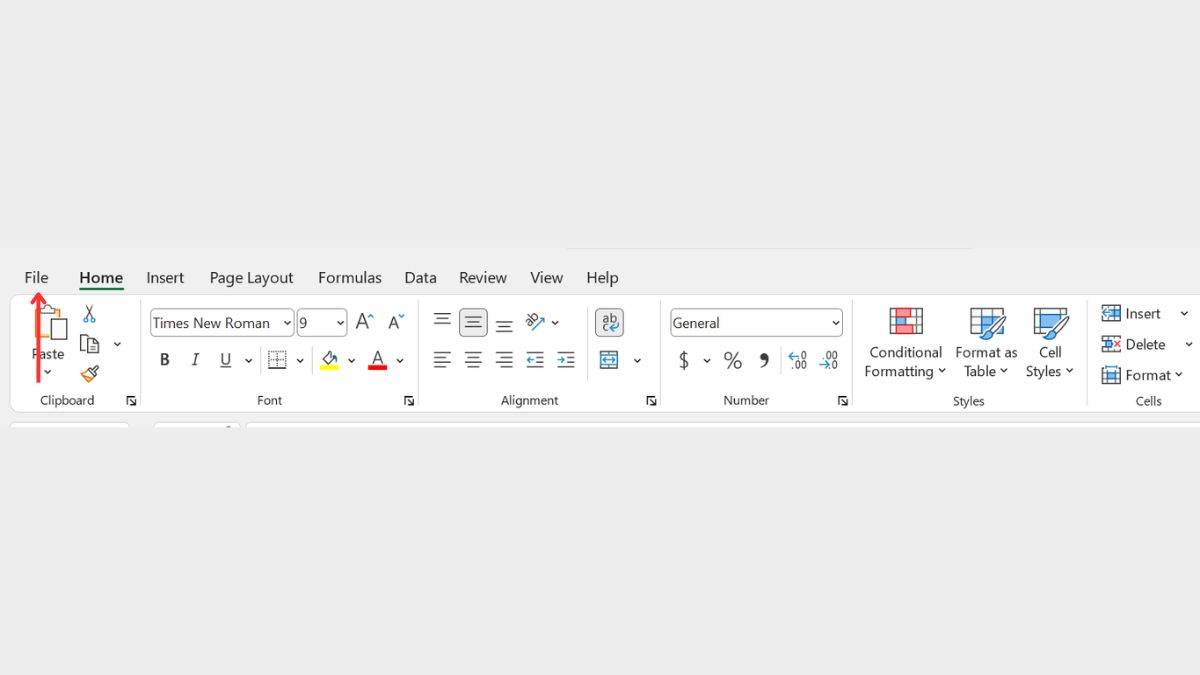Apply the yellow fill color swatch

point(329,360)
